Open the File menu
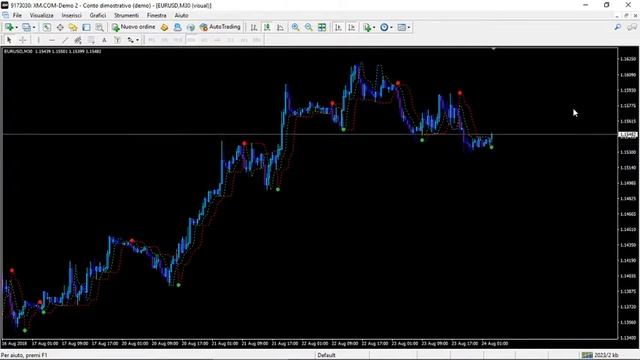The image size is (640, 360). [x=17, y=15]
